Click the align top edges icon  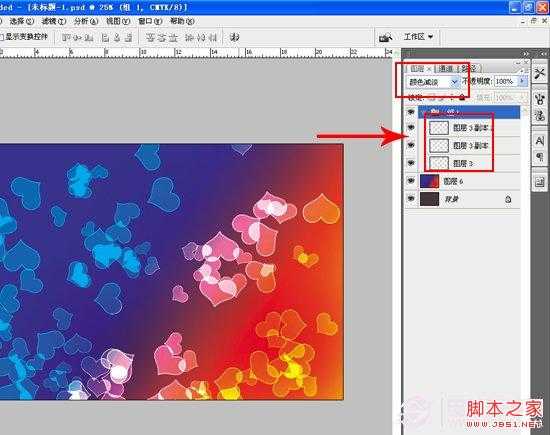pos(66,37)
